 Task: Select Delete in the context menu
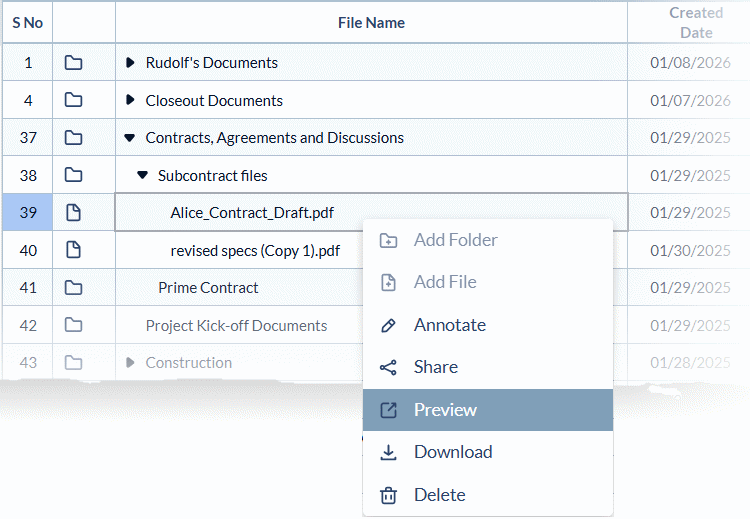[439, 495]
